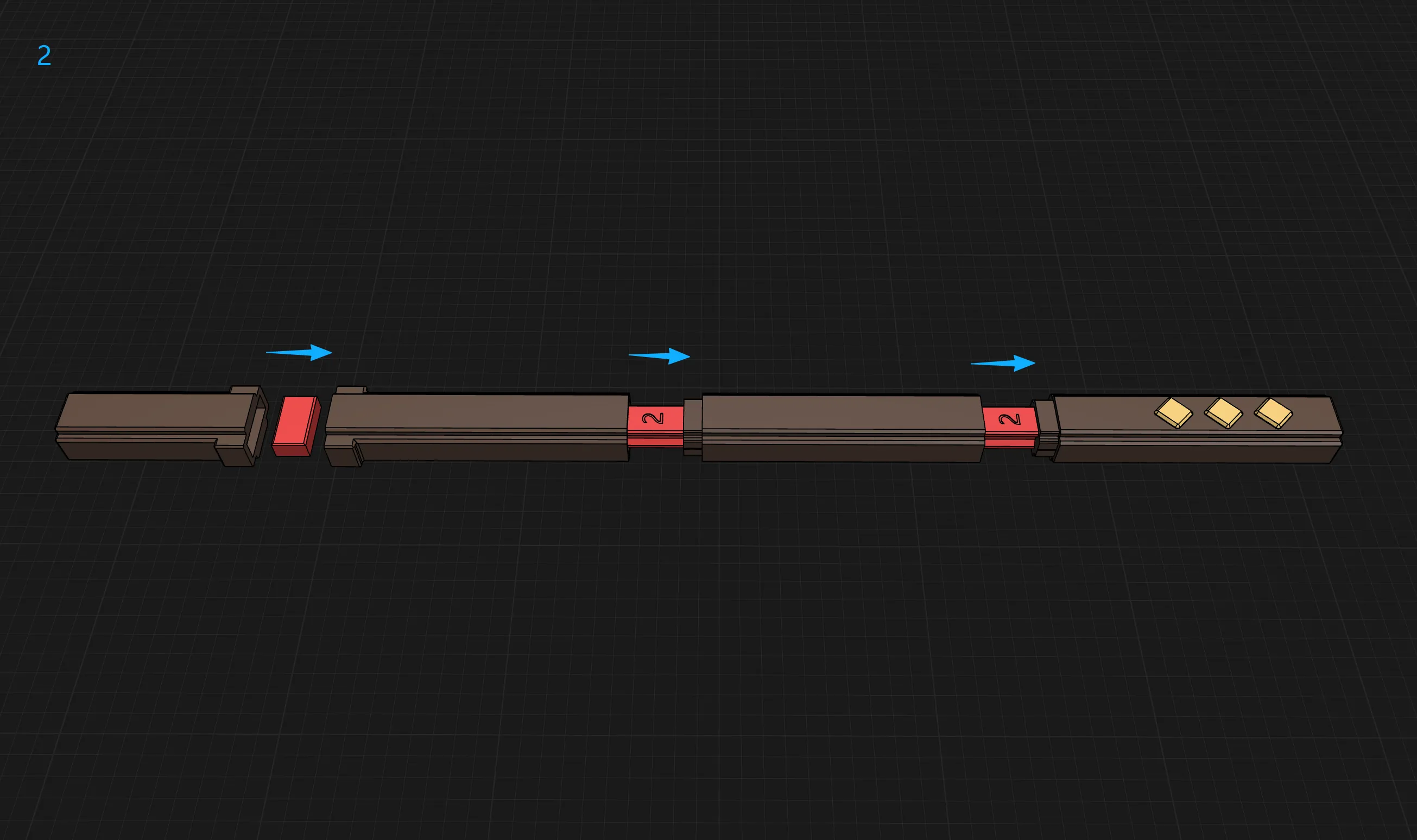Screen dimensions: 1417x840
Task: Click the left yellow diamond inlay
Action: pos(1173,412)
